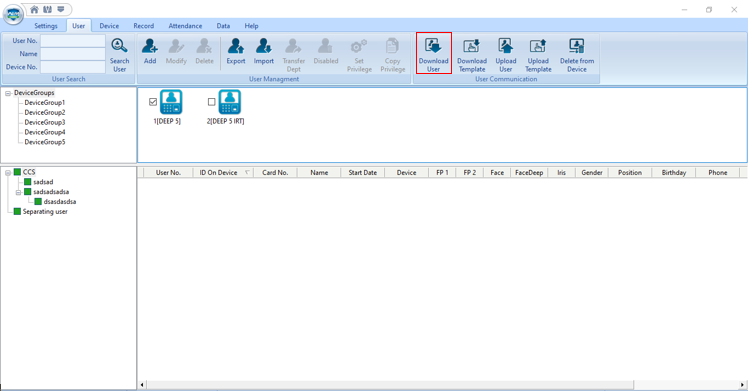
Task: Export users with the Export icon
Action: [x=235, y=46]
